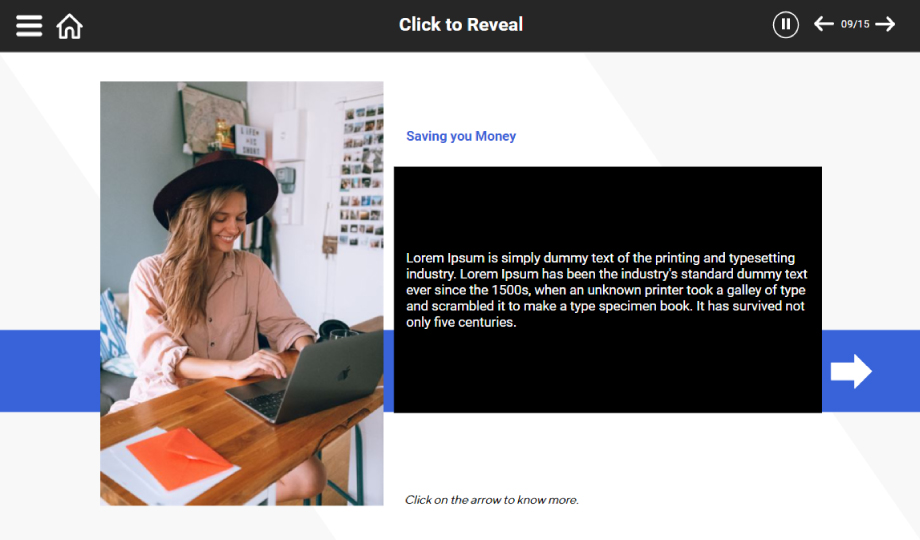The height and width of the screenshot is (540, 920).
Task: Advance to the next slide arrow
Action: point(885,24)
